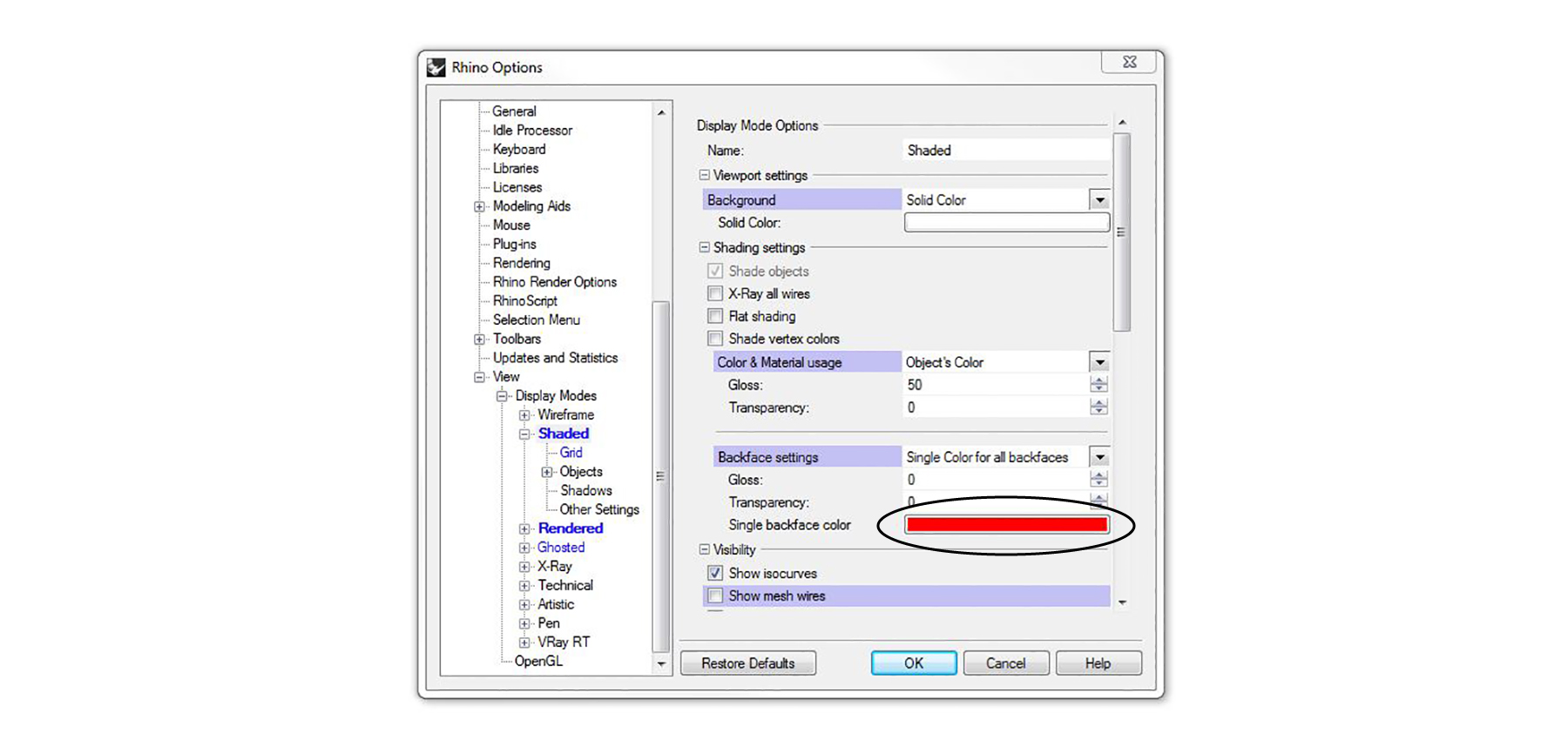1568x740 pixels.
Task: Collapse the Shaded display mode node
Action: (524, 434)
